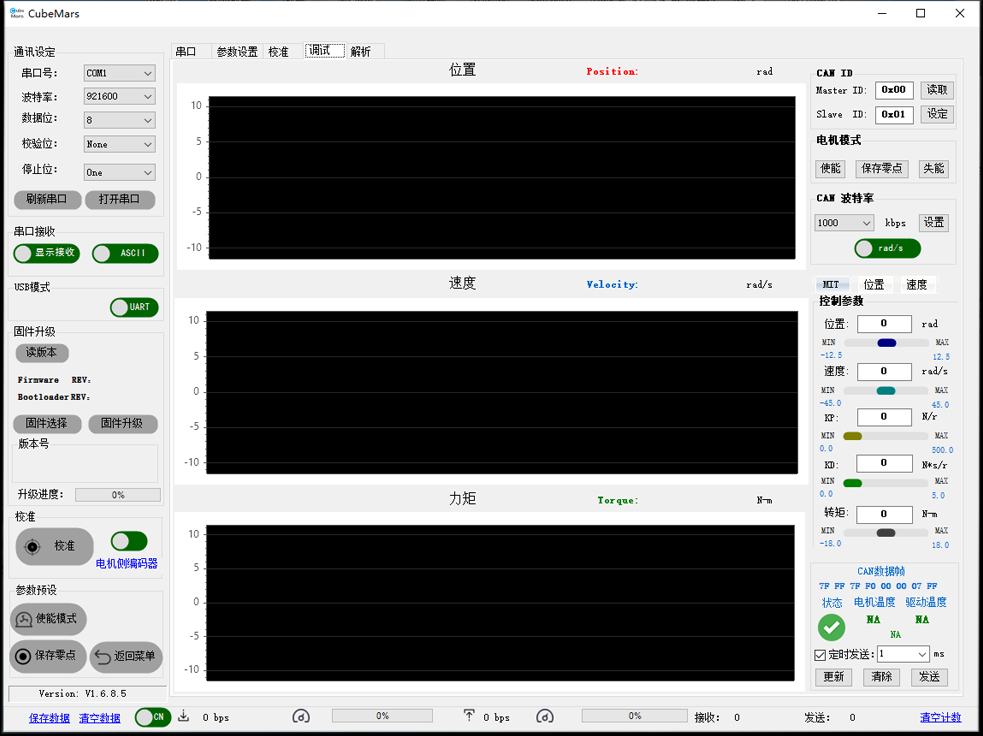Click the Slave ID input field
The image size is (983, 736).
pyautogui.click(x=894, y=114)
